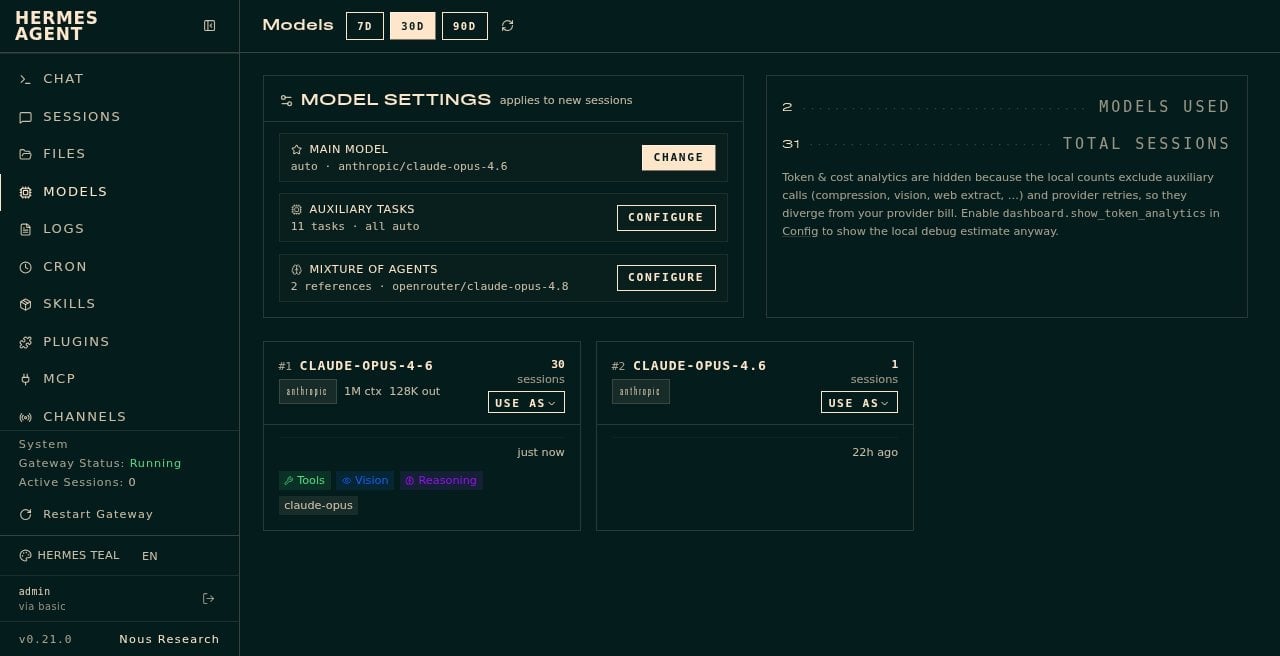
Task: Click the "Active Sessions: 0" text
Action: (x=77, y=482)
